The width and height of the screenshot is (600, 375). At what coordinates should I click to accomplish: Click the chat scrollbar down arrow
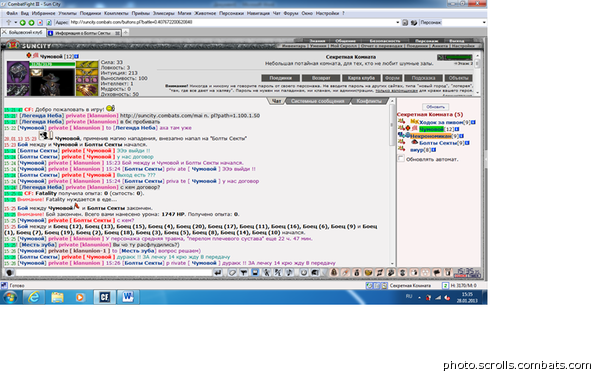pos(391,264)
